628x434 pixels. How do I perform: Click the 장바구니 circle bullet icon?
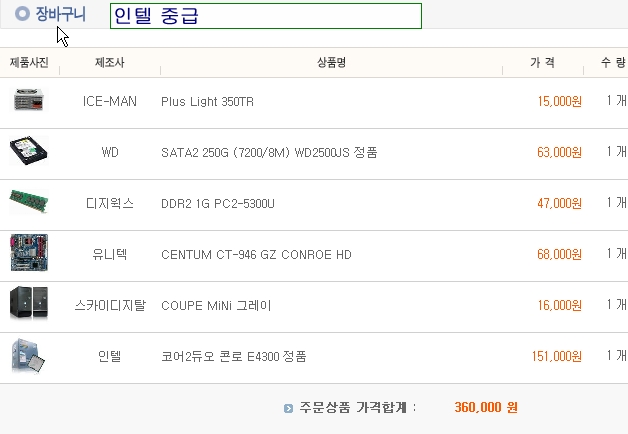click(x=22, y=14)
